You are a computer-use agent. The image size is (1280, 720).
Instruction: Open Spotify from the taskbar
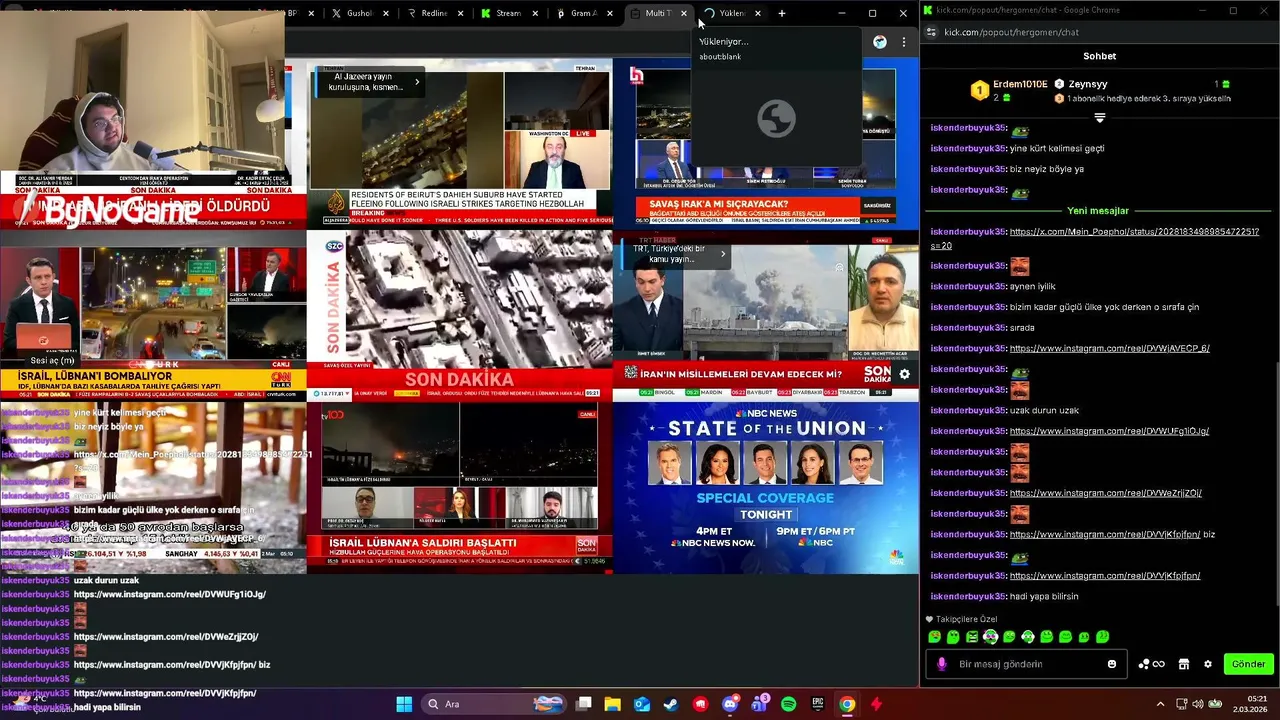[x=788, y=704]
